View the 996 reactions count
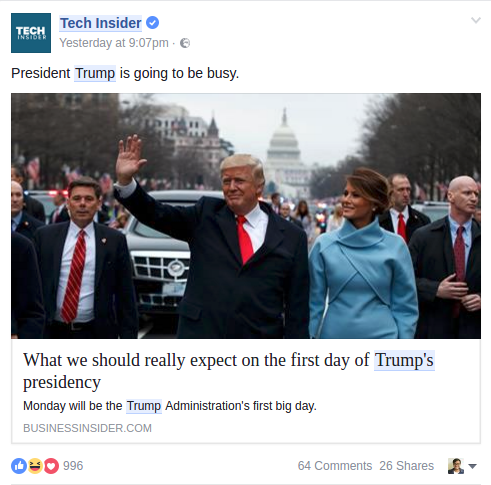 [73, 466]
